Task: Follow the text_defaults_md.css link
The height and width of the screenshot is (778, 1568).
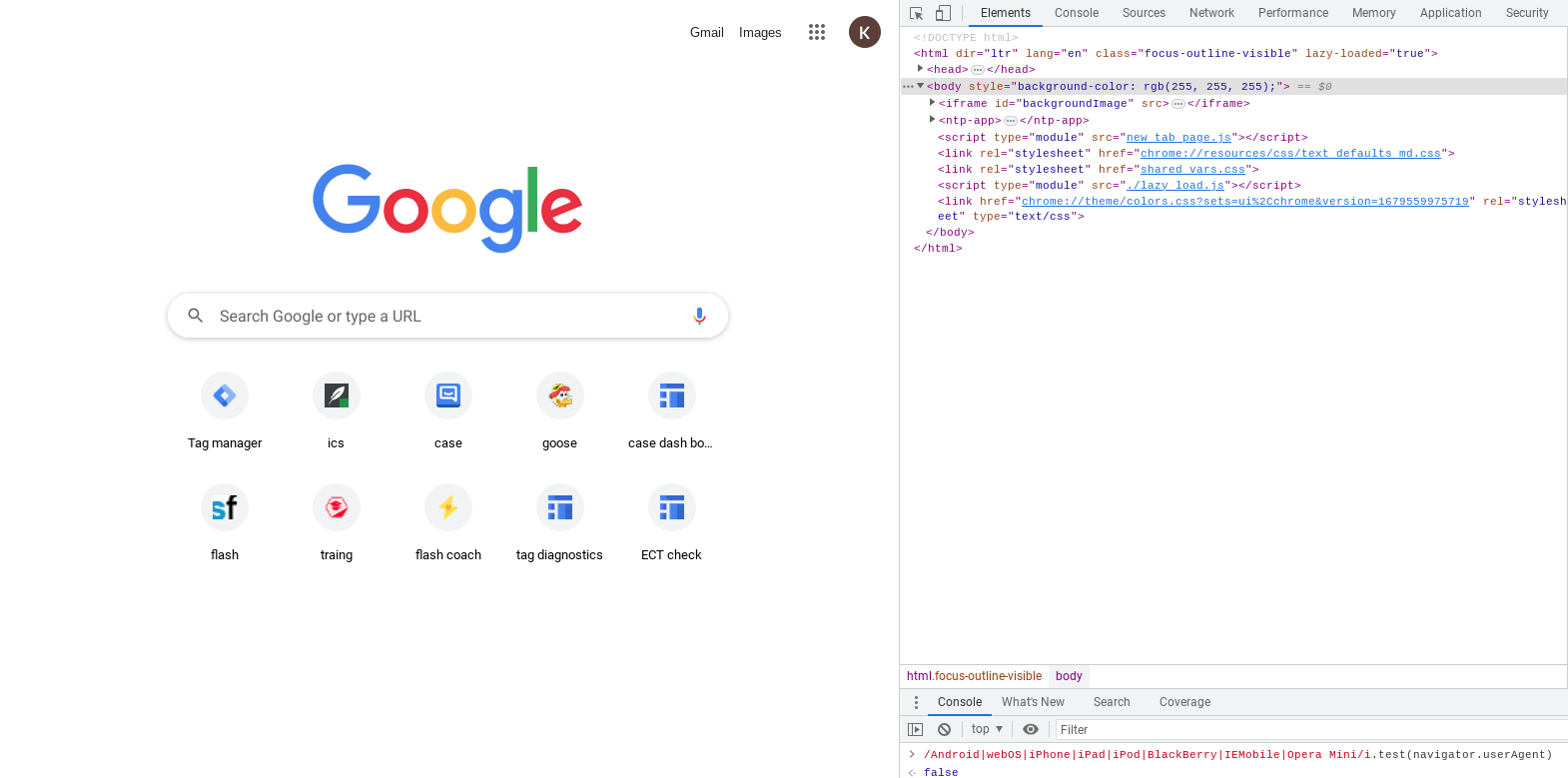Action: (x=1290, y=154)
